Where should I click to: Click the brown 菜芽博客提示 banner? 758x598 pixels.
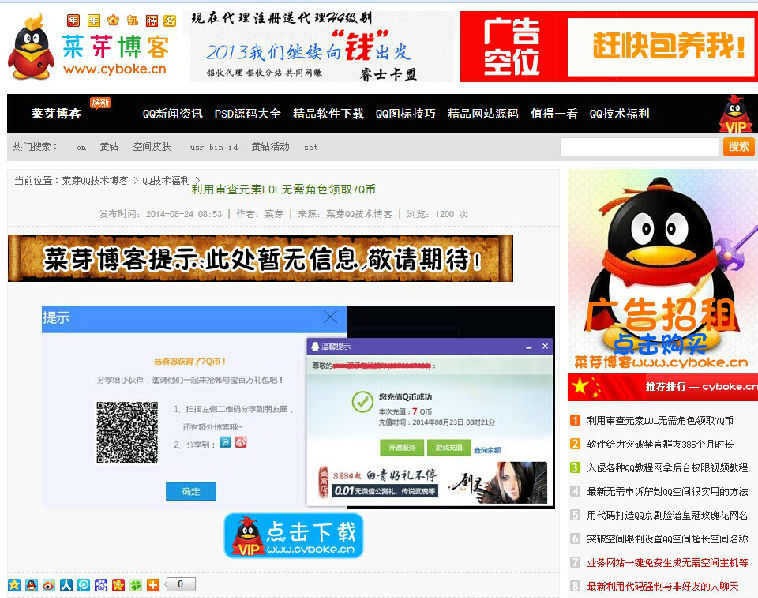click(x=260, y=259)
